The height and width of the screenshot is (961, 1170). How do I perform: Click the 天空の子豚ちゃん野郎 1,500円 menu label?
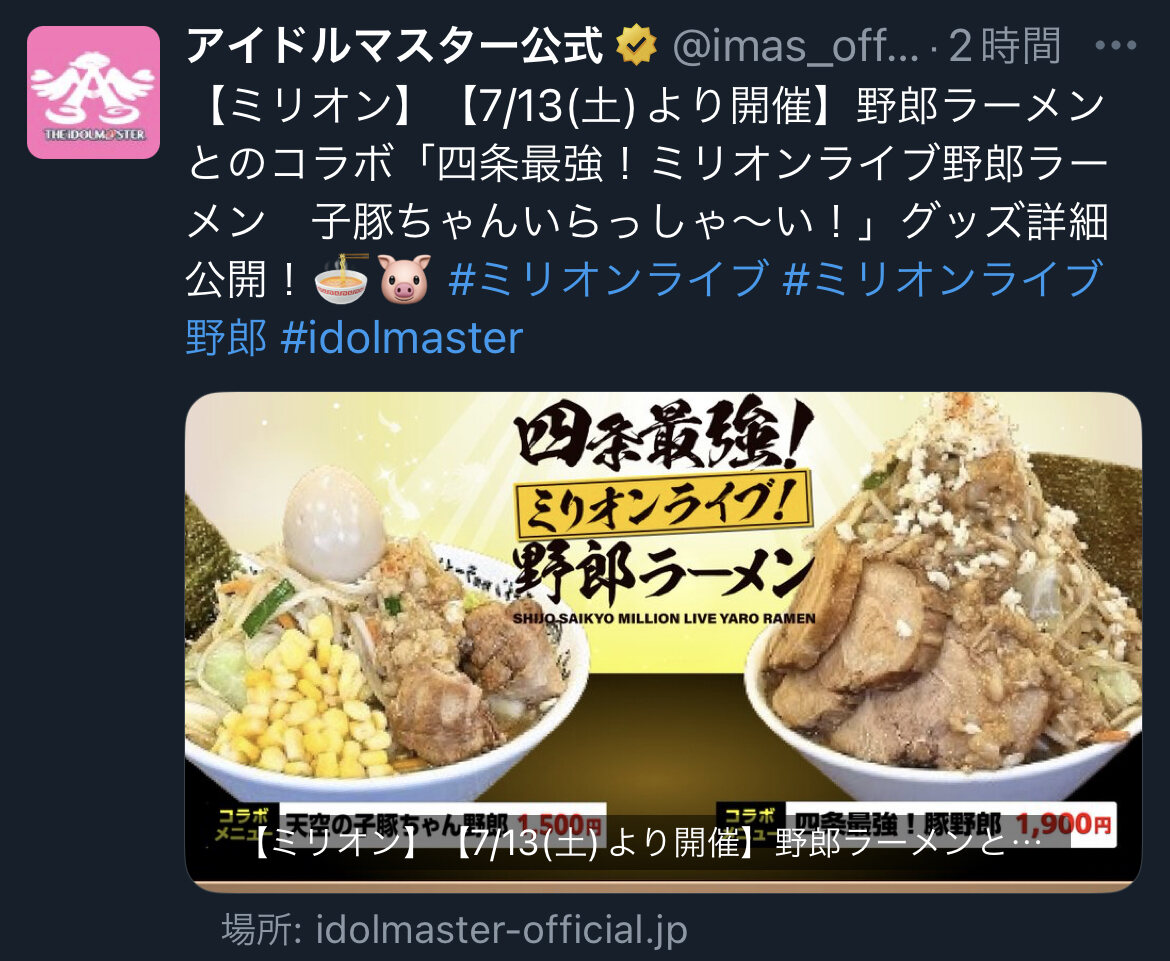tap(409, 824)
